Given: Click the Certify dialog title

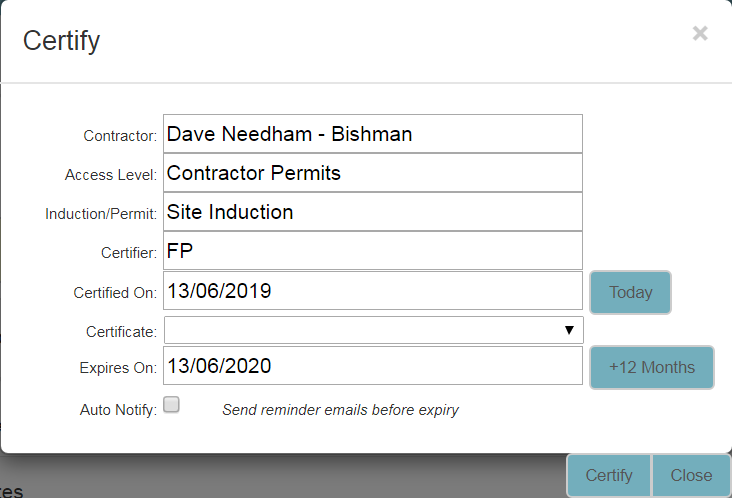Looking at the screenshot, I should (61, 41).
